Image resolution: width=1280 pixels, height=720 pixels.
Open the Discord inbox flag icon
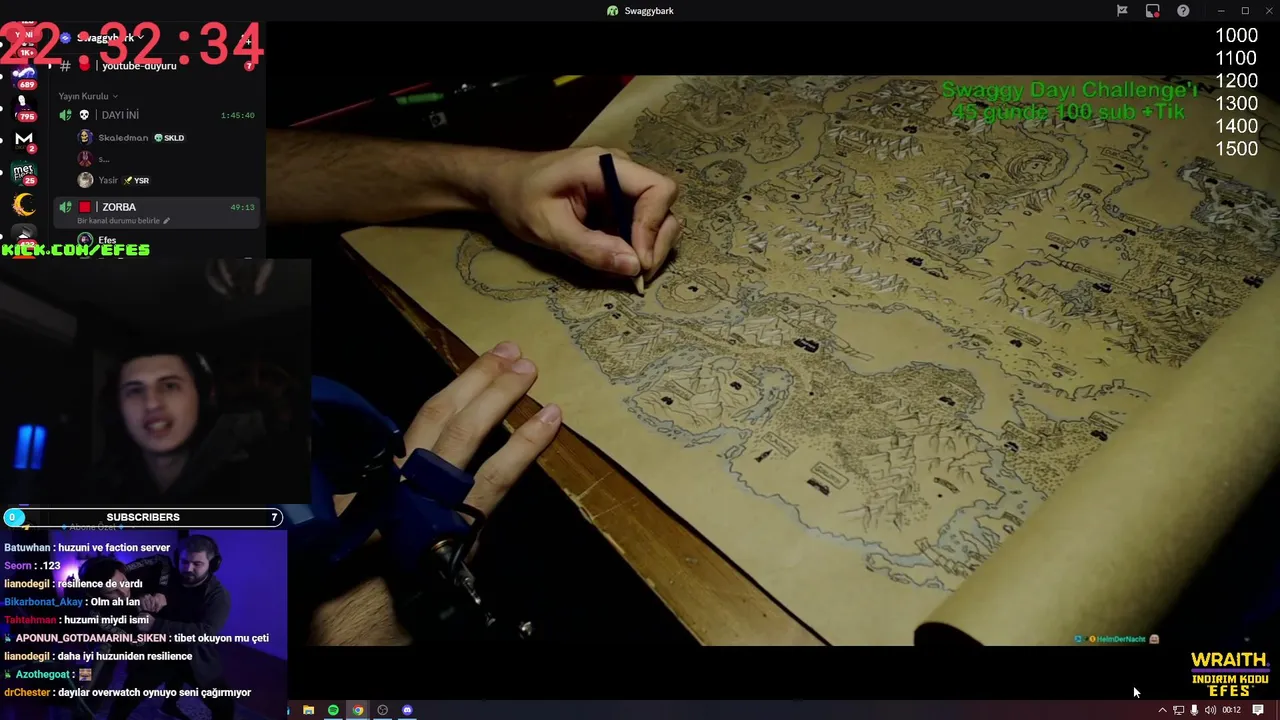coord(1122,11)
